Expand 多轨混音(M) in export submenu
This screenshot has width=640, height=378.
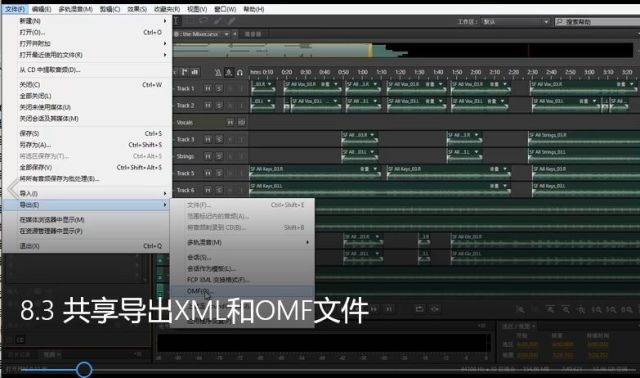pyautogui.click(x=242, y=242)
